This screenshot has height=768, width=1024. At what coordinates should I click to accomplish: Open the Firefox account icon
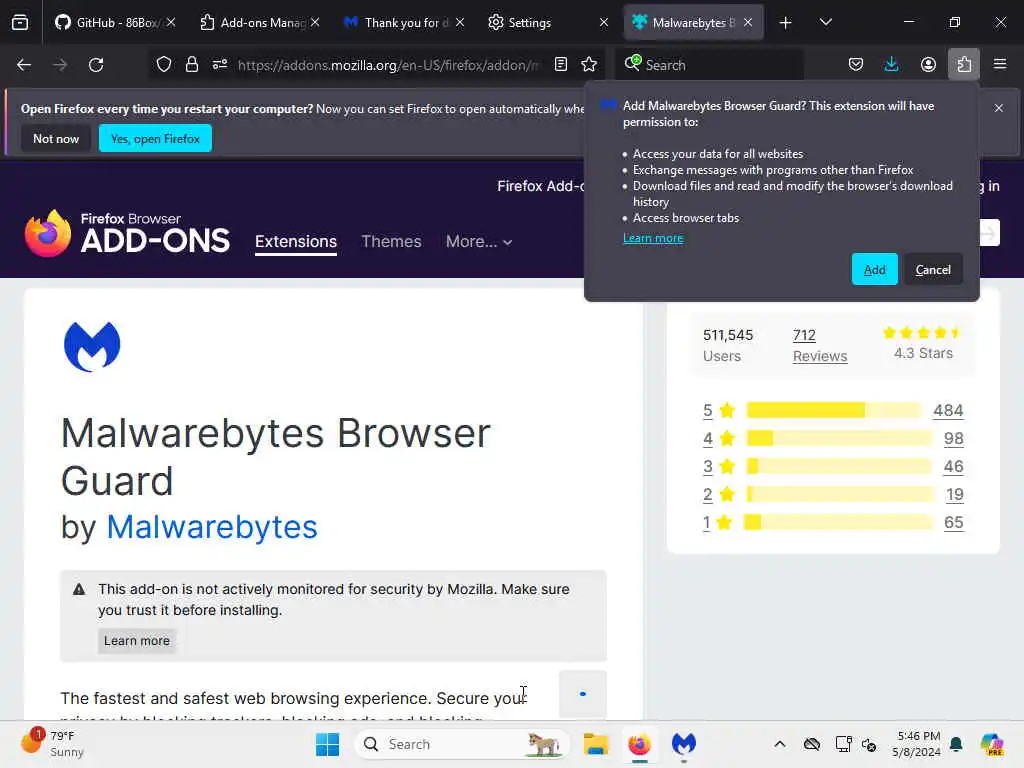928,65
